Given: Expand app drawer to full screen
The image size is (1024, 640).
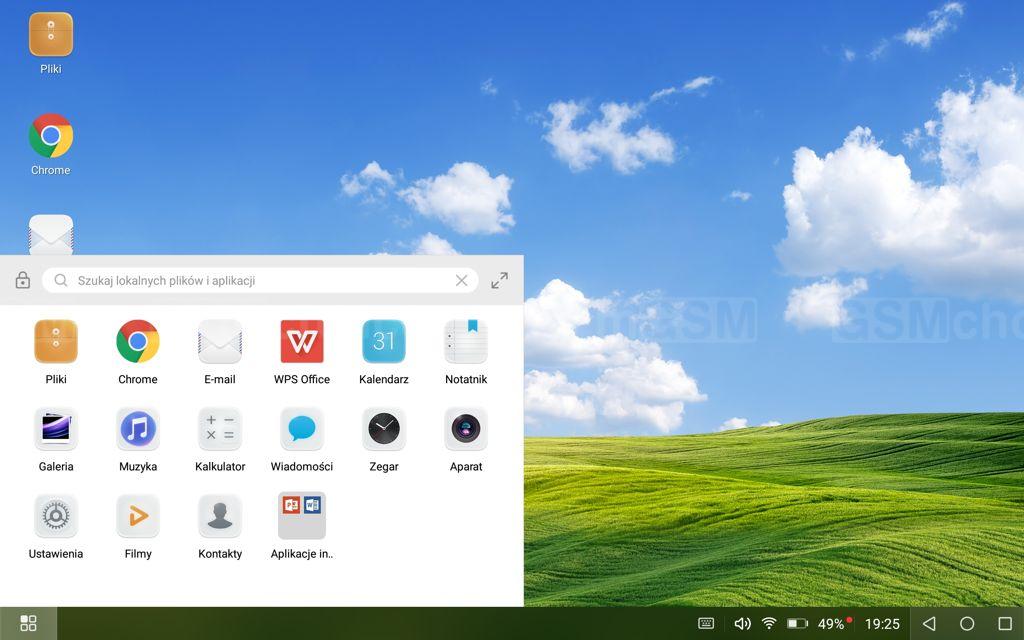Looking at the screenshot, I should 499,281.
